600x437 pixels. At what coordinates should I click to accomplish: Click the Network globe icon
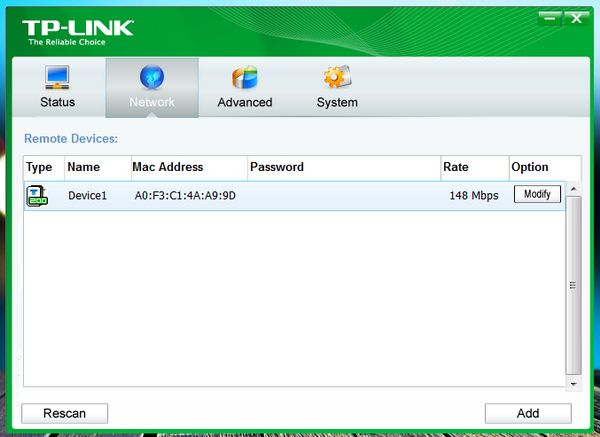[x=152, y=77]
